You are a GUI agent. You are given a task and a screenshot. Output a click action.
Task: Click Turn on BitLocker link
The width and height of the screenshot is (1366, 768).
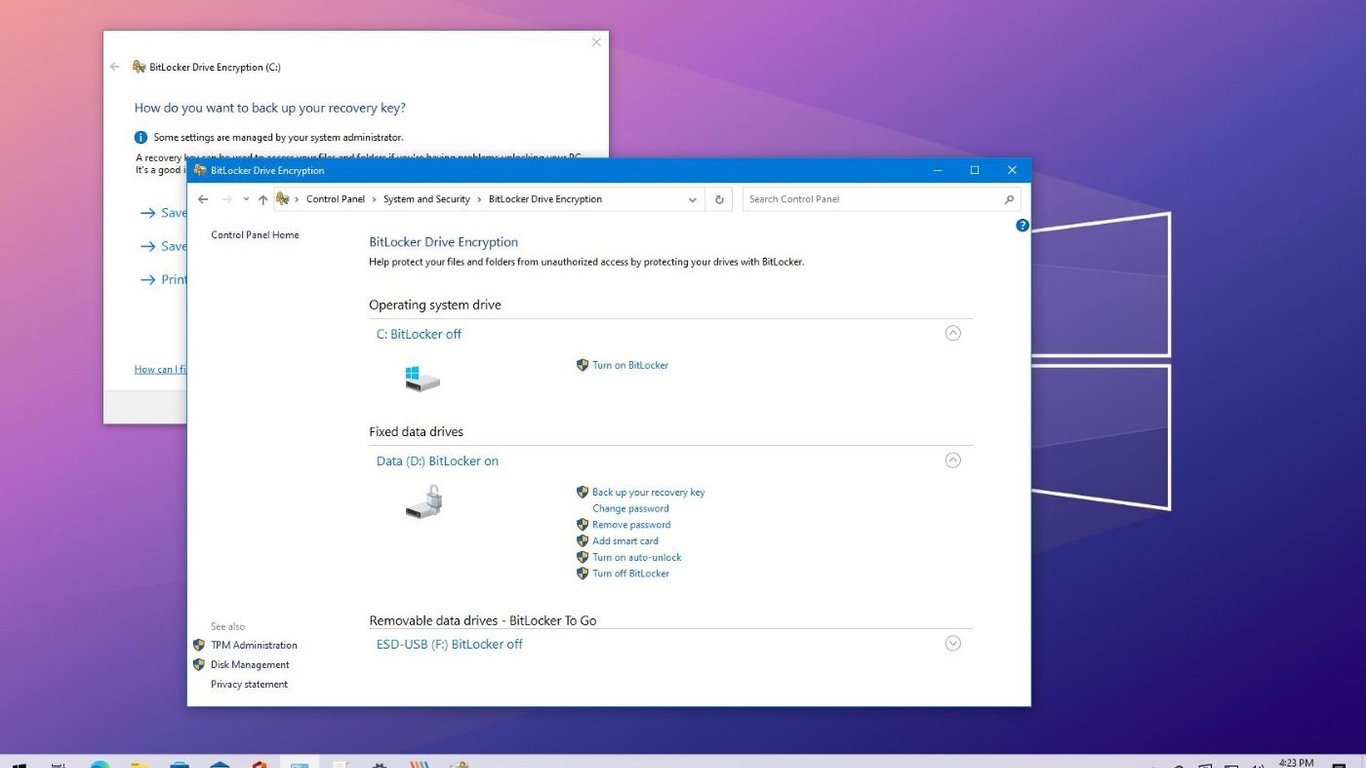coord(630,365)
